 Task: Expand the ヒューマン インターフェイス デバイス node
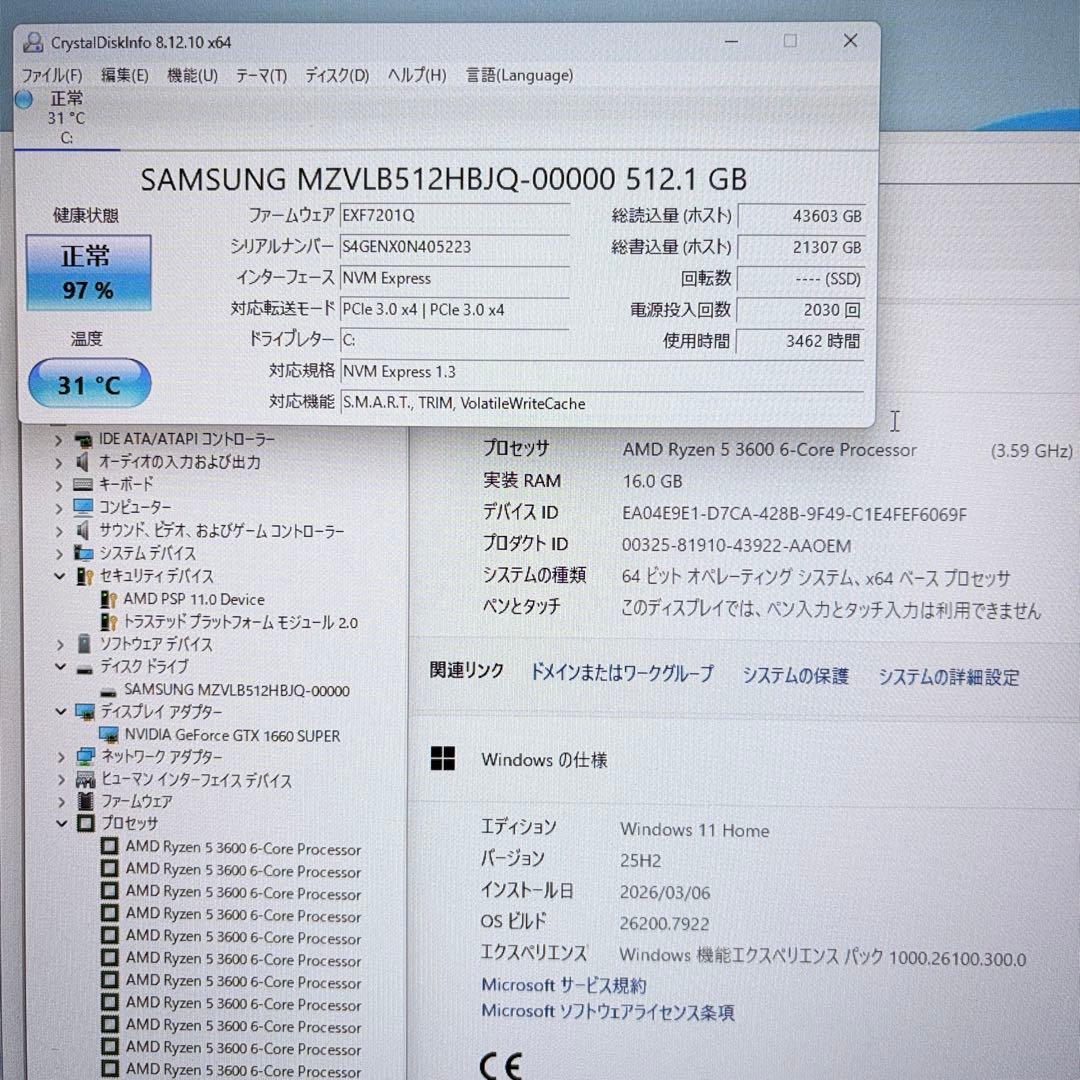(x=62, y=780)
